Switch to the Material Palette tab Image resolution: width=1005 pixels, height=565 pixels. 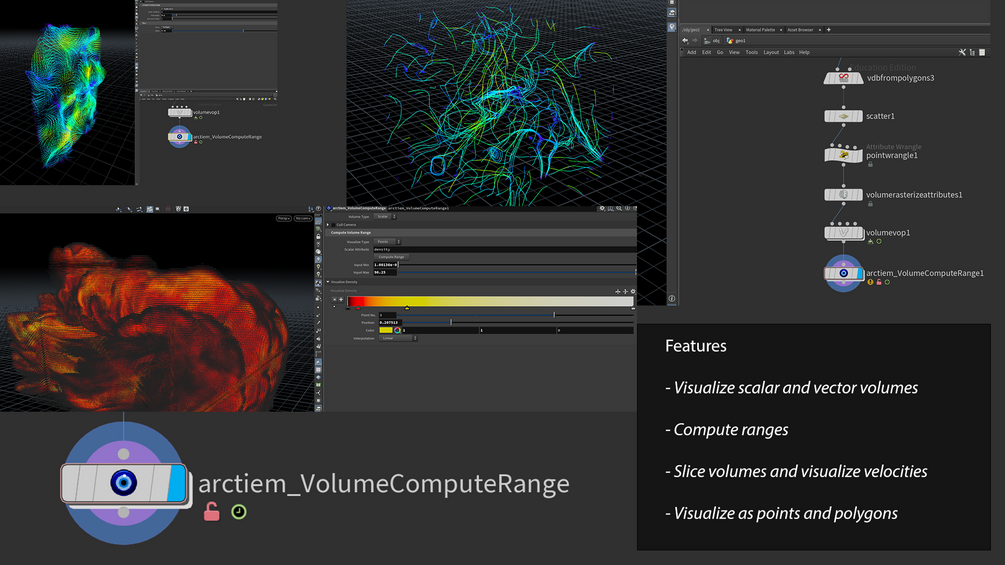tap(760, 29)
